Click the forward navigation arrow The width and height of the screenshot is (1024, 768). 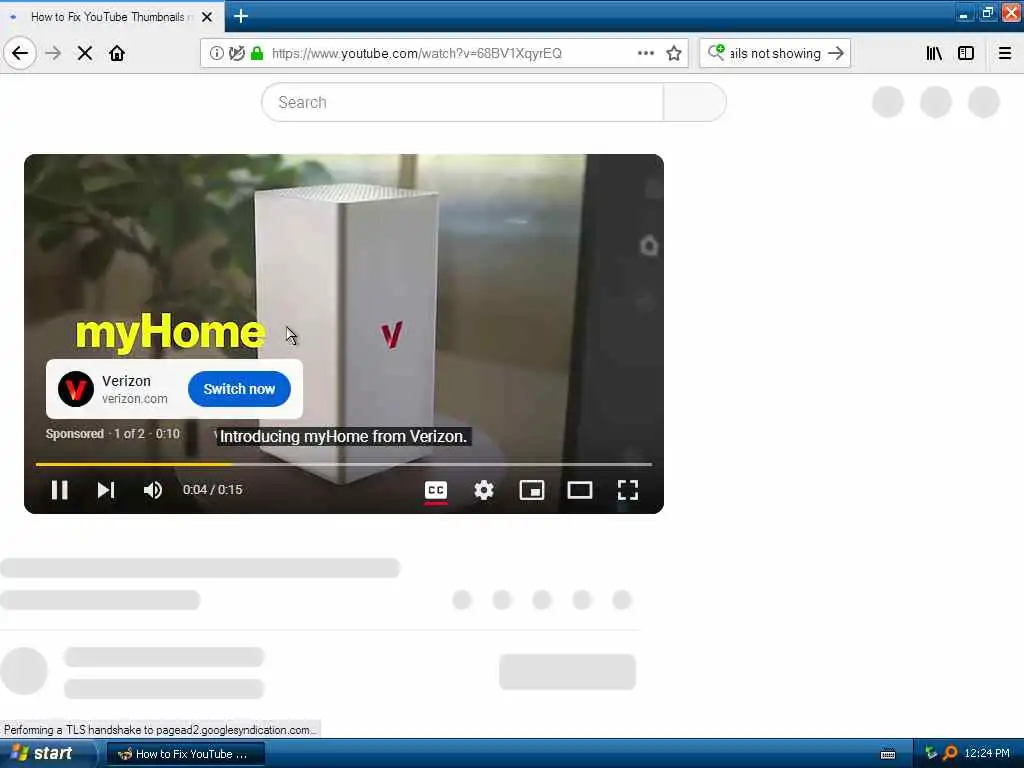(x=53, y=53)
